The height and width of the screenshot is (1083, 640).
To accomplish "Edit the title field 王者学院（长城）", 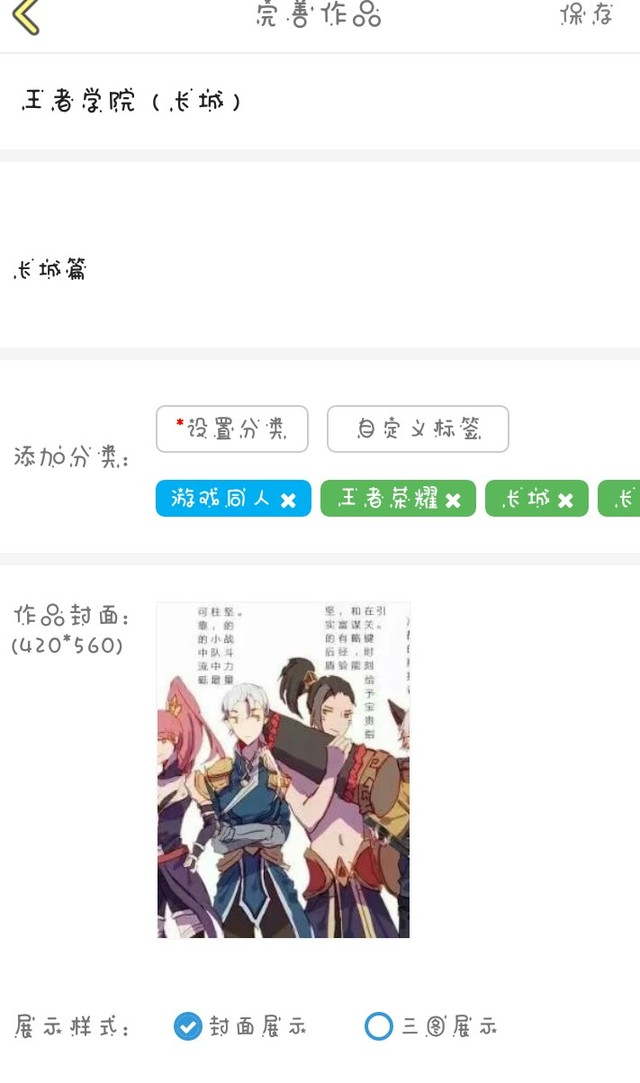I will [320, 102].
